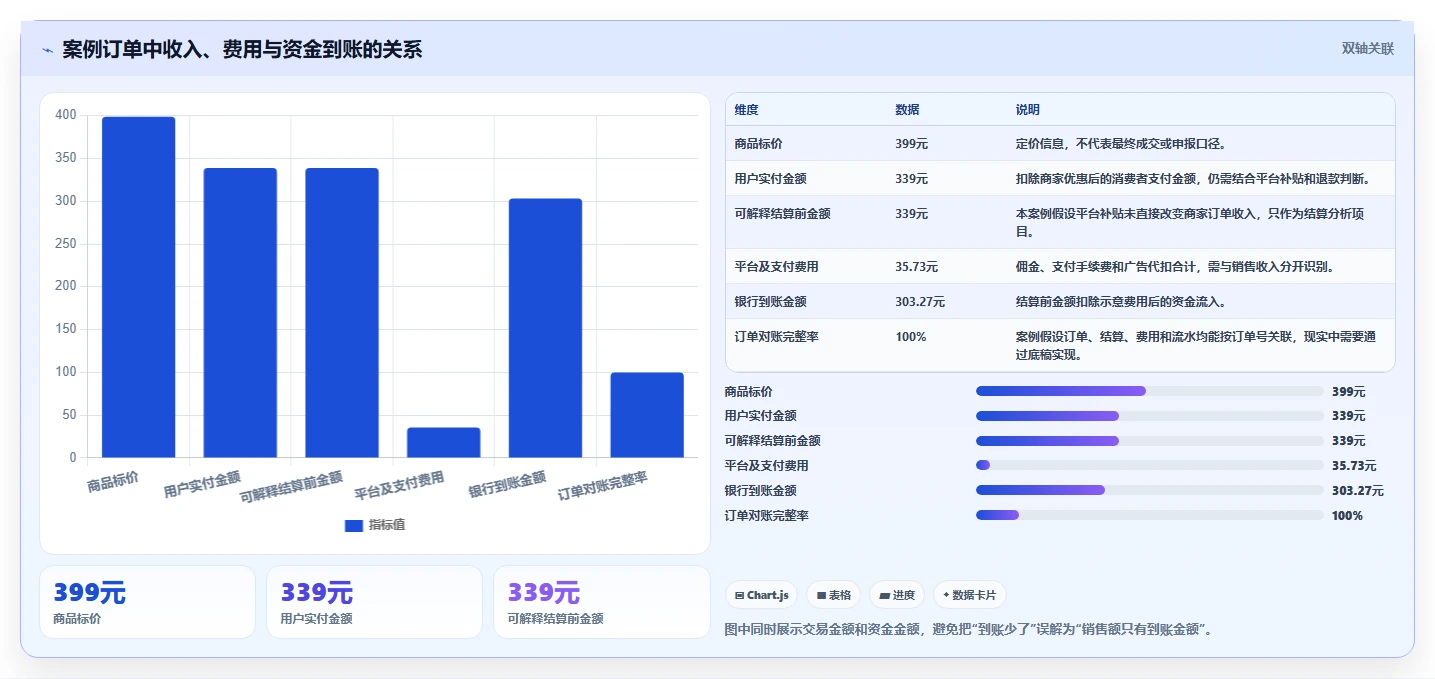Viewport: 1435px width, 679px height.
Task: Click the footnote starting with 图中同时展示
Action: click(x=969, y=630)
